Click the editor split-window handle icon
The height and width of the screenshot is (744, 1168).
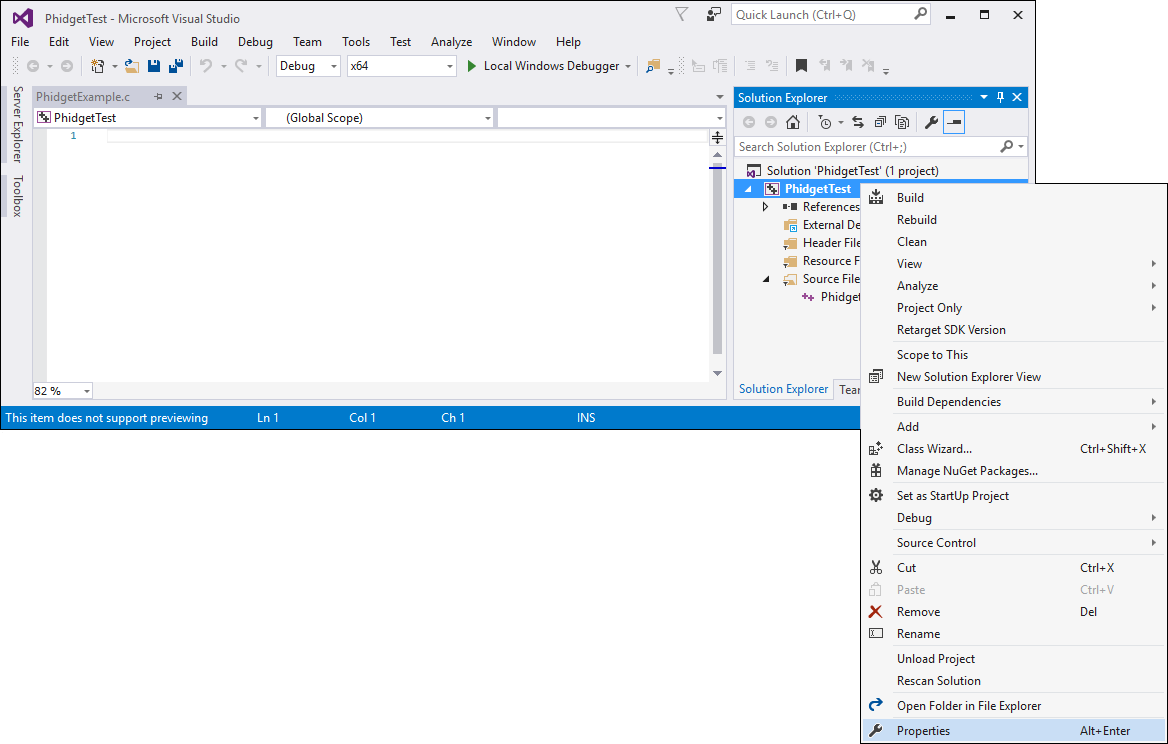pos(717,137)
